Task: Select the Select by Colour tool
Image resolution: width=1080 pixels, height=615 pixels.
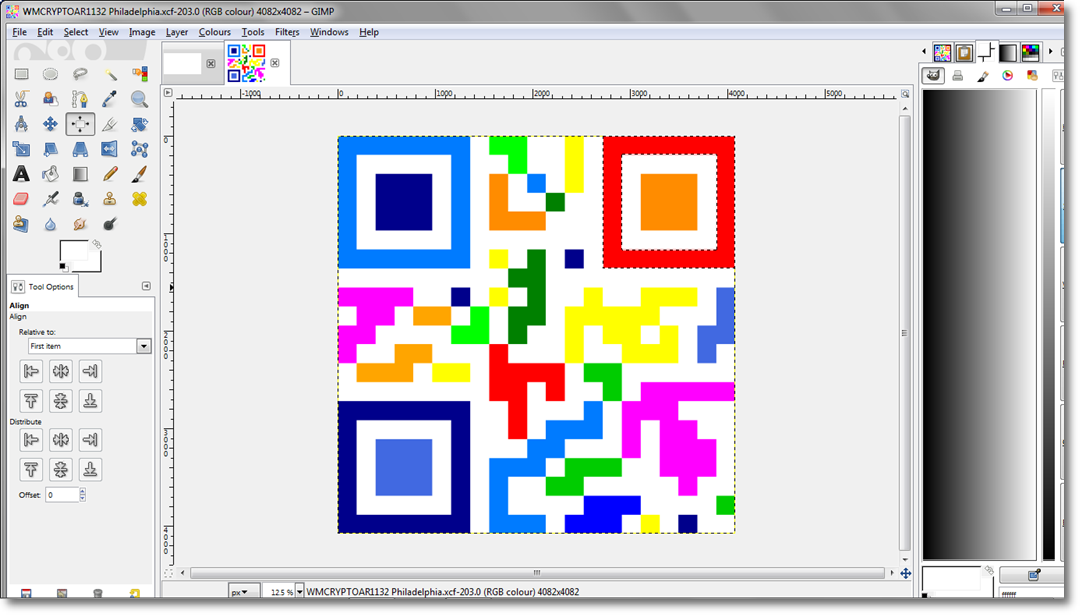Action: coord(140,74)
